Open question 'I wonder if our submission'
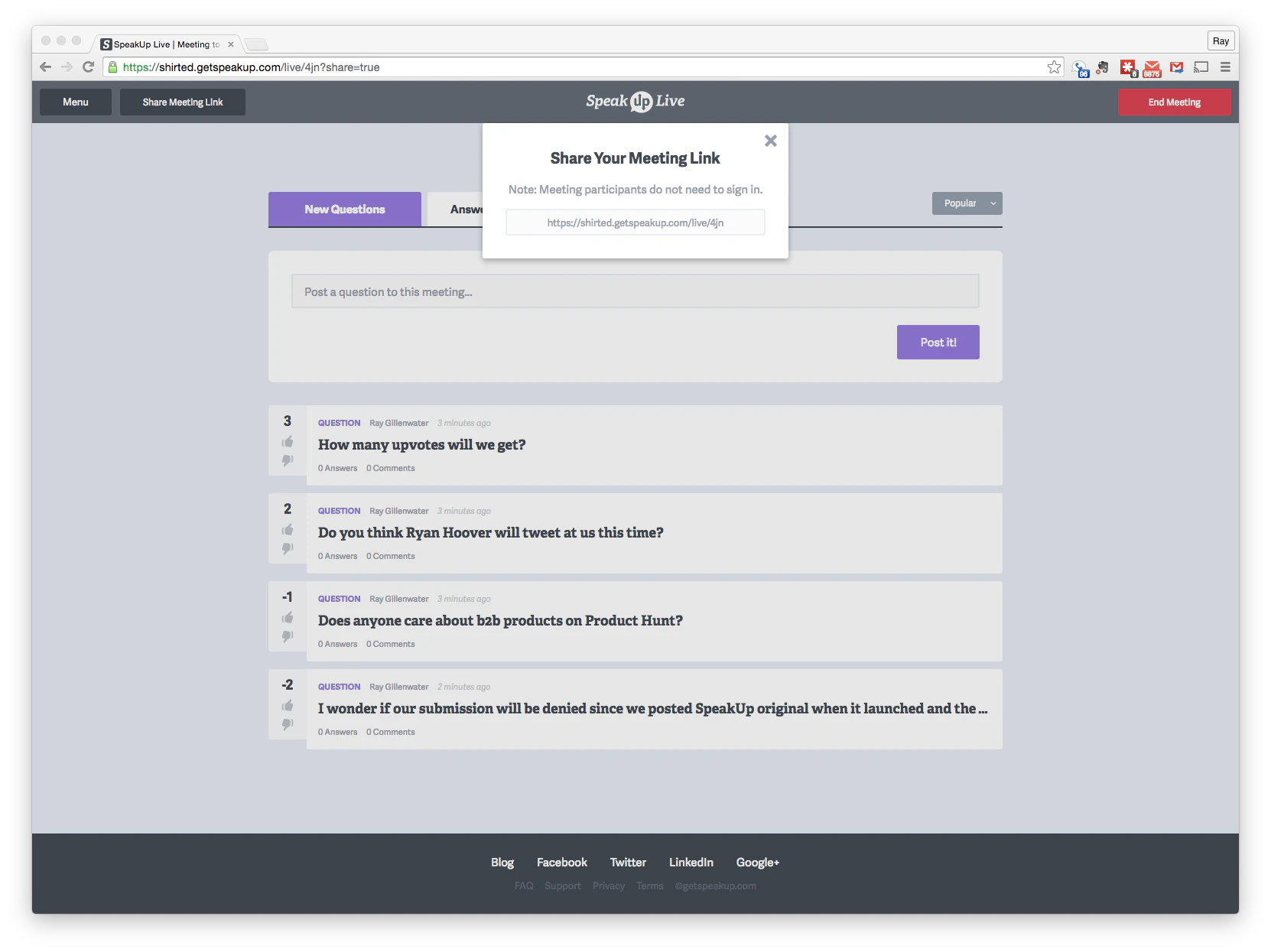Image resolution: width=1271 pixels, height=952 pixels. tap(653, 709)
